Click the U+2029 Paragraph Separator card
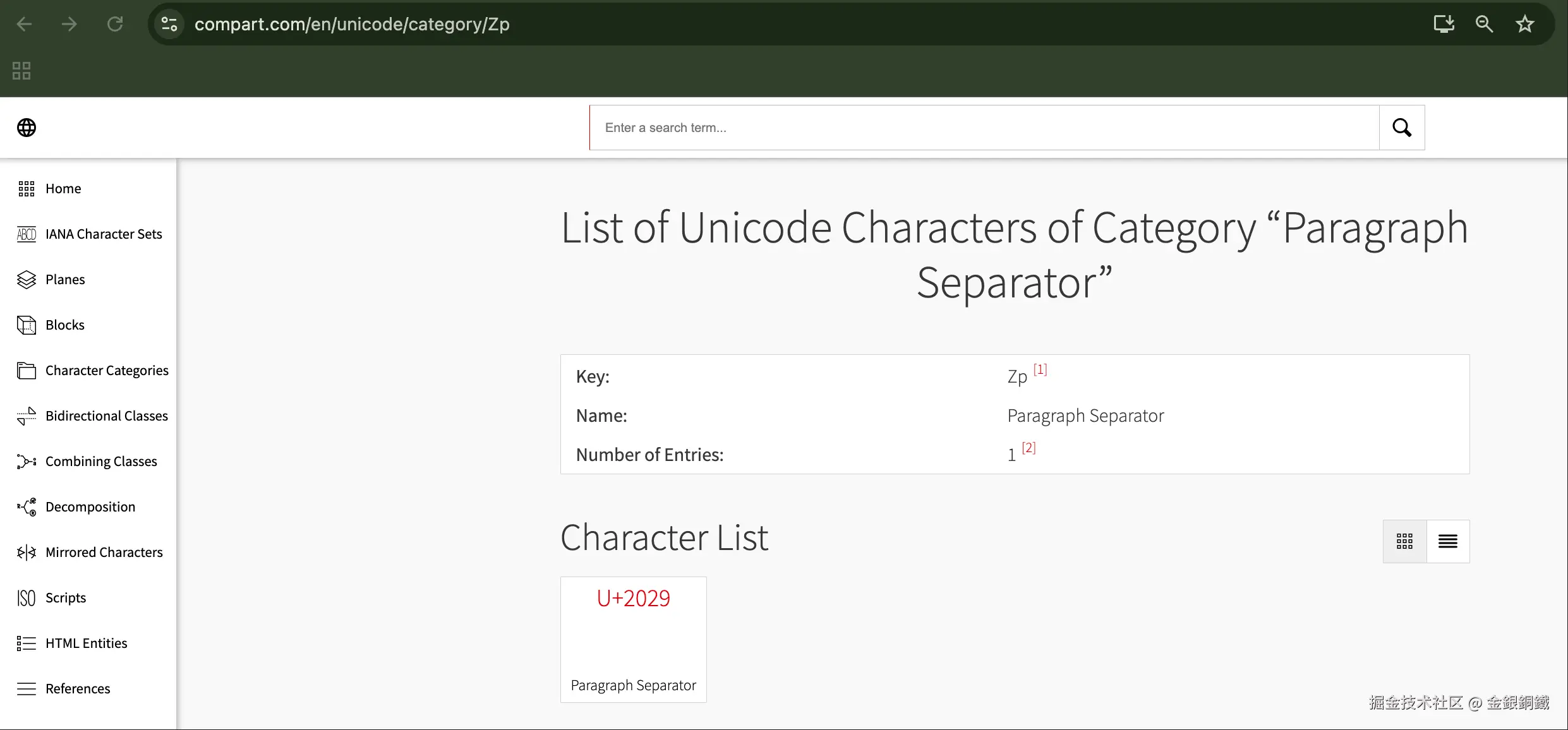The width and height of the screenshot is (1568, 730). click(633, 639)
